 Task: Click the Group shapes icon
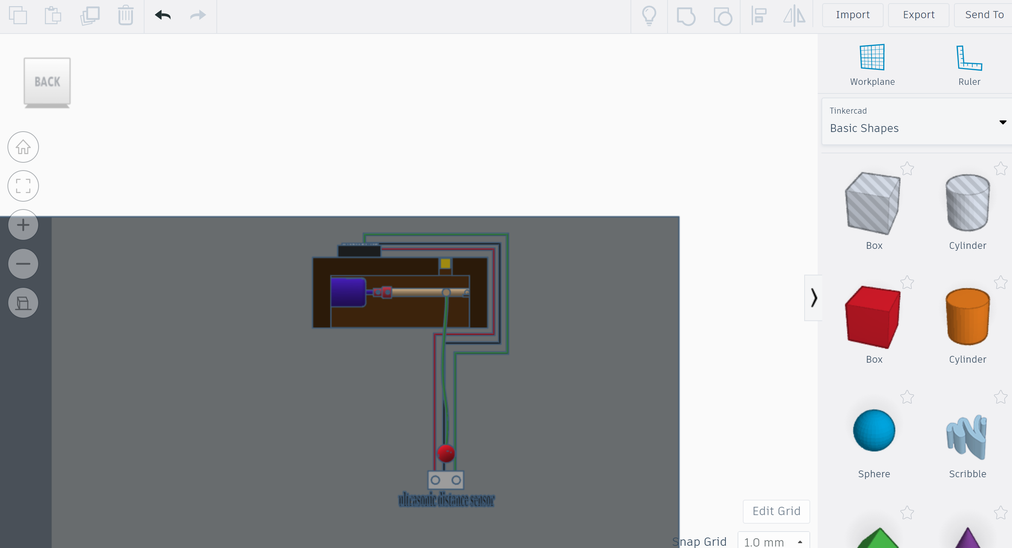click(x=685, y=15)
